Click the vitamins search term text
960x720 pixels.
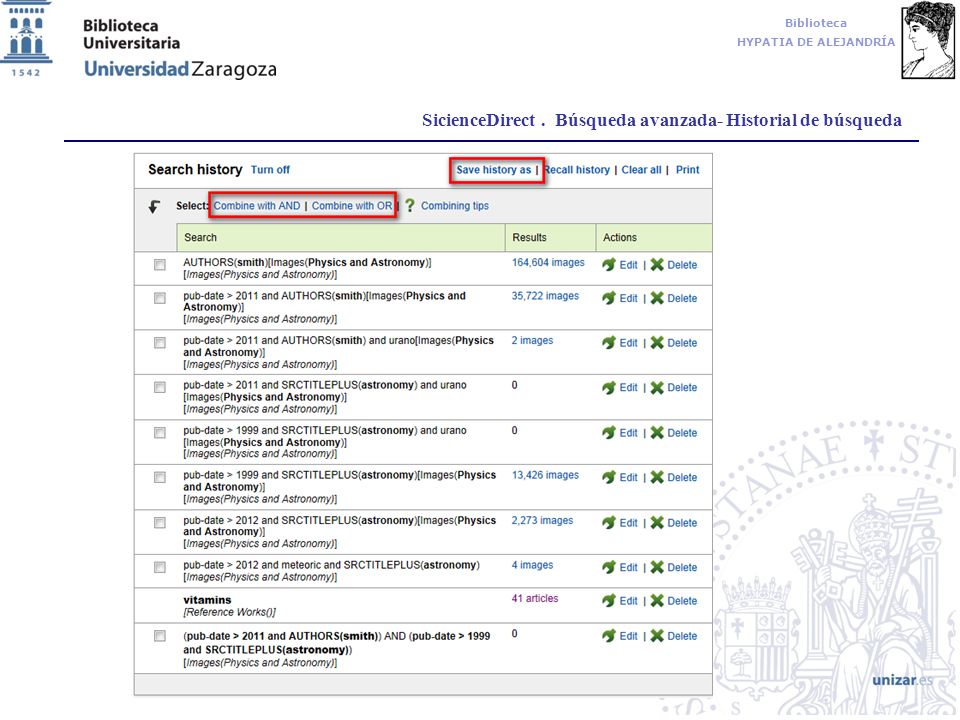(x=207, y=600)
